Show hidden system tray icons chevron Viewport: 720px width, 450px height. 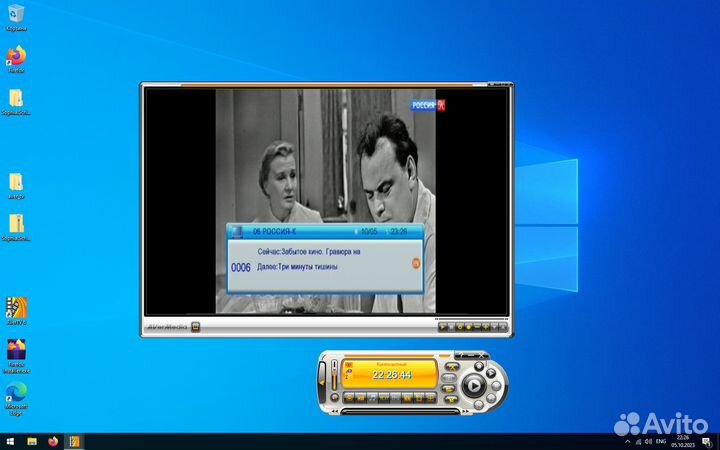pos(628,442)
